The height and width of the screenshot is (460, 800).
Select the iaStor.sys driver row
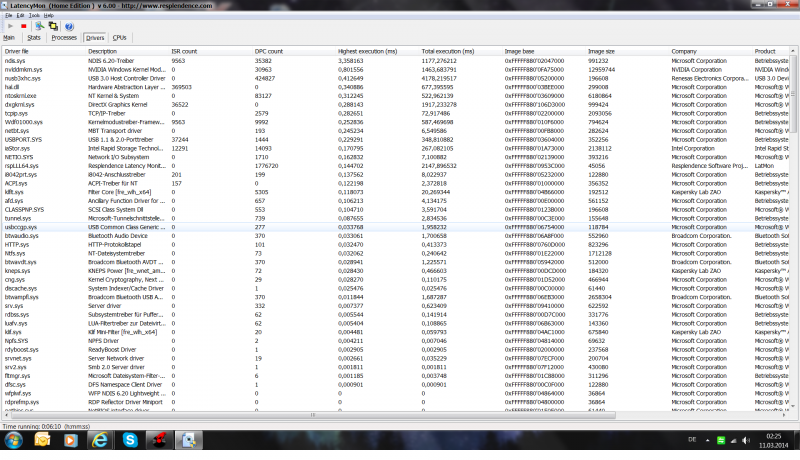395,148
